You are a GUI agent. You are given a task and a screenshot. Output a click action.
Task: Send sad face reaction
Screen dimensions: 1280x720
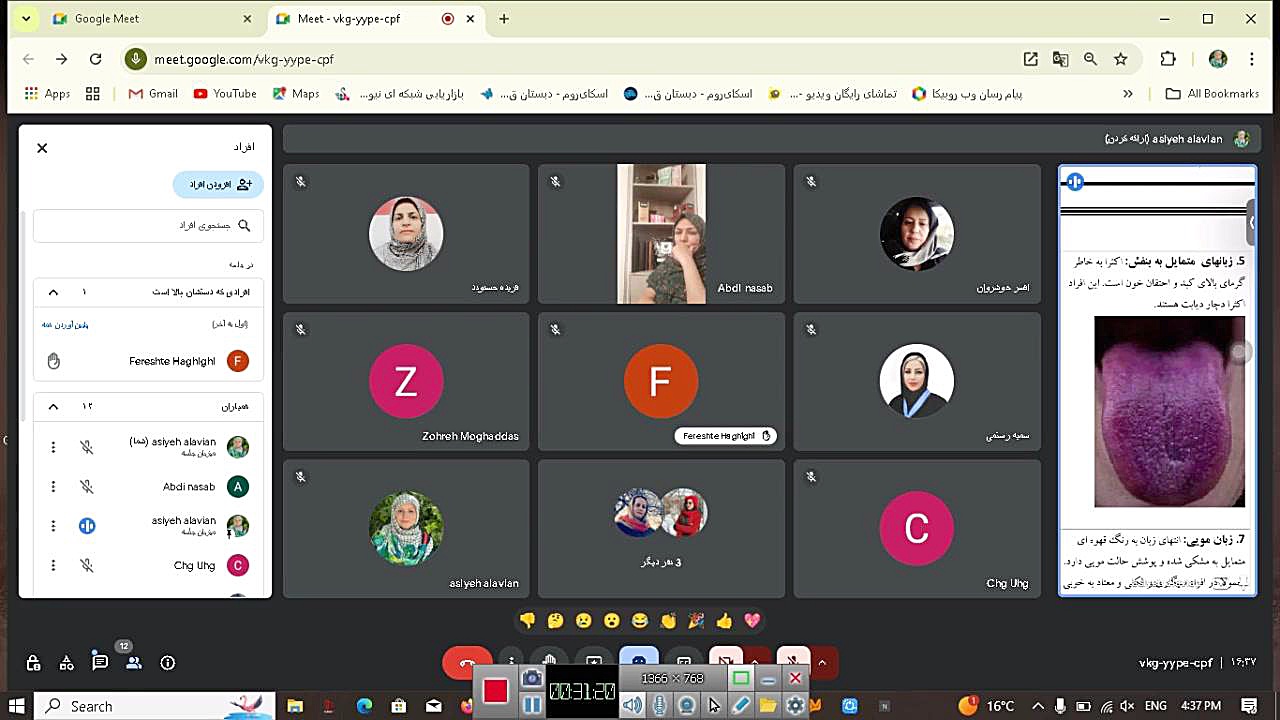coord(583,621)
